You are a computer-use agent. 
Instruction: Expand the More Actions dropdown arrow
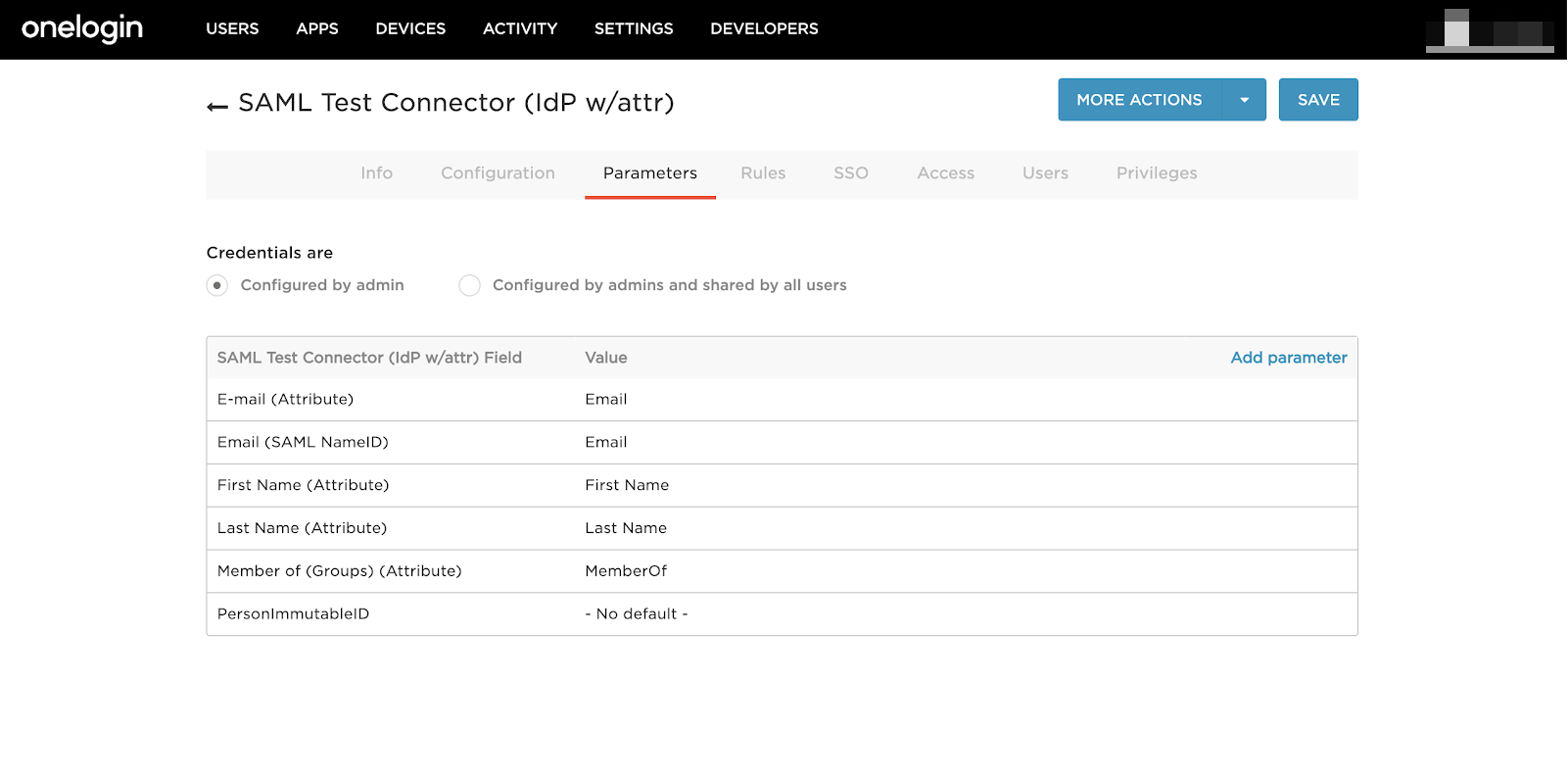pos(1244,100)
